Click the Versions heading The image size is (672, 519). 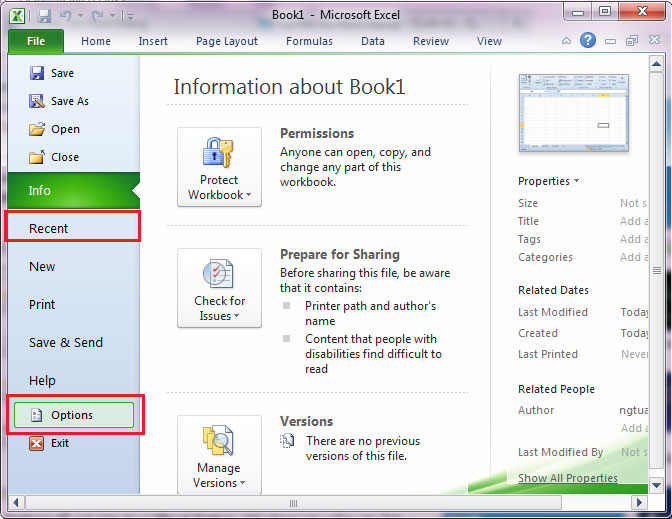(306, 421)
